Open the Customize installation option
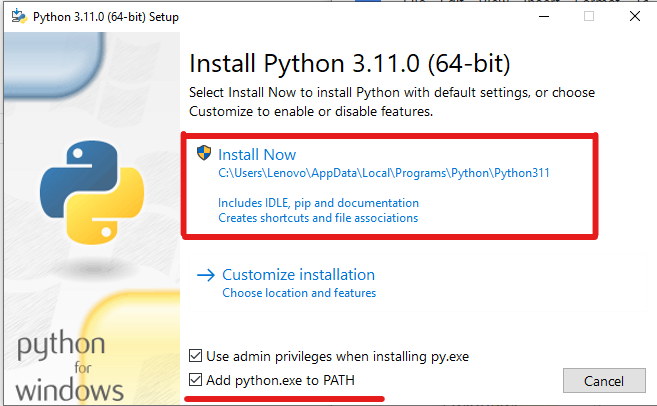Screen dimensions: 657x406 [298, 275]
